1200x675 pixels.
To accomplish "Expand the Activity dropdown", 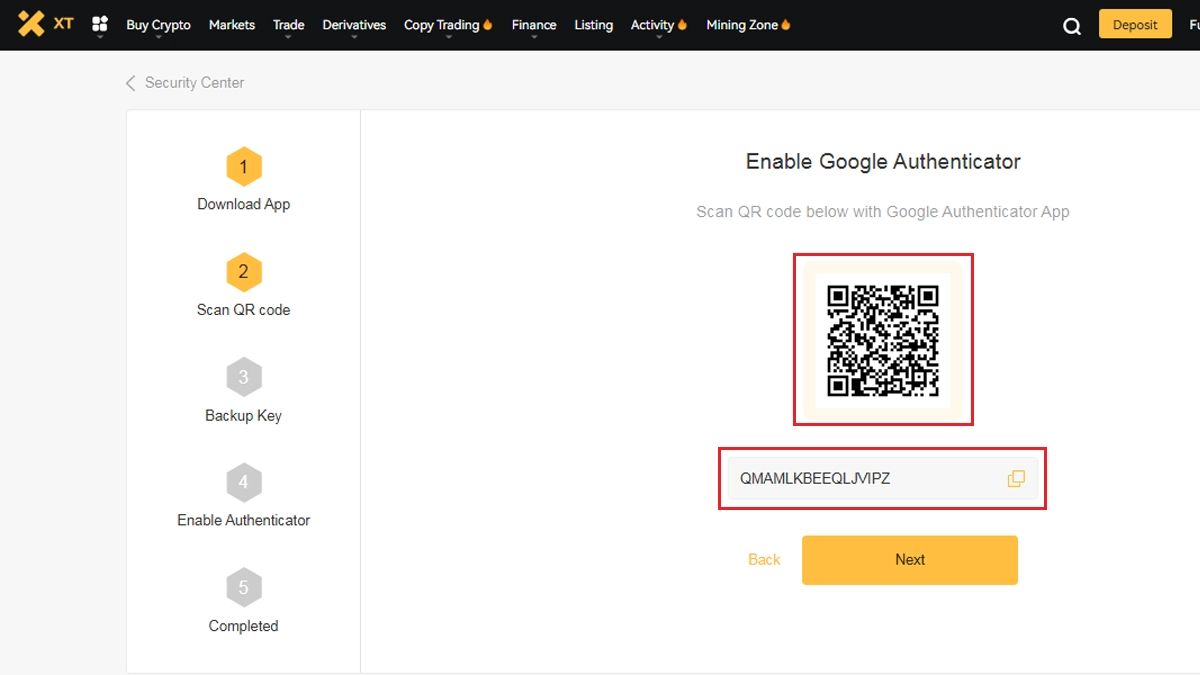I will 659,25.
